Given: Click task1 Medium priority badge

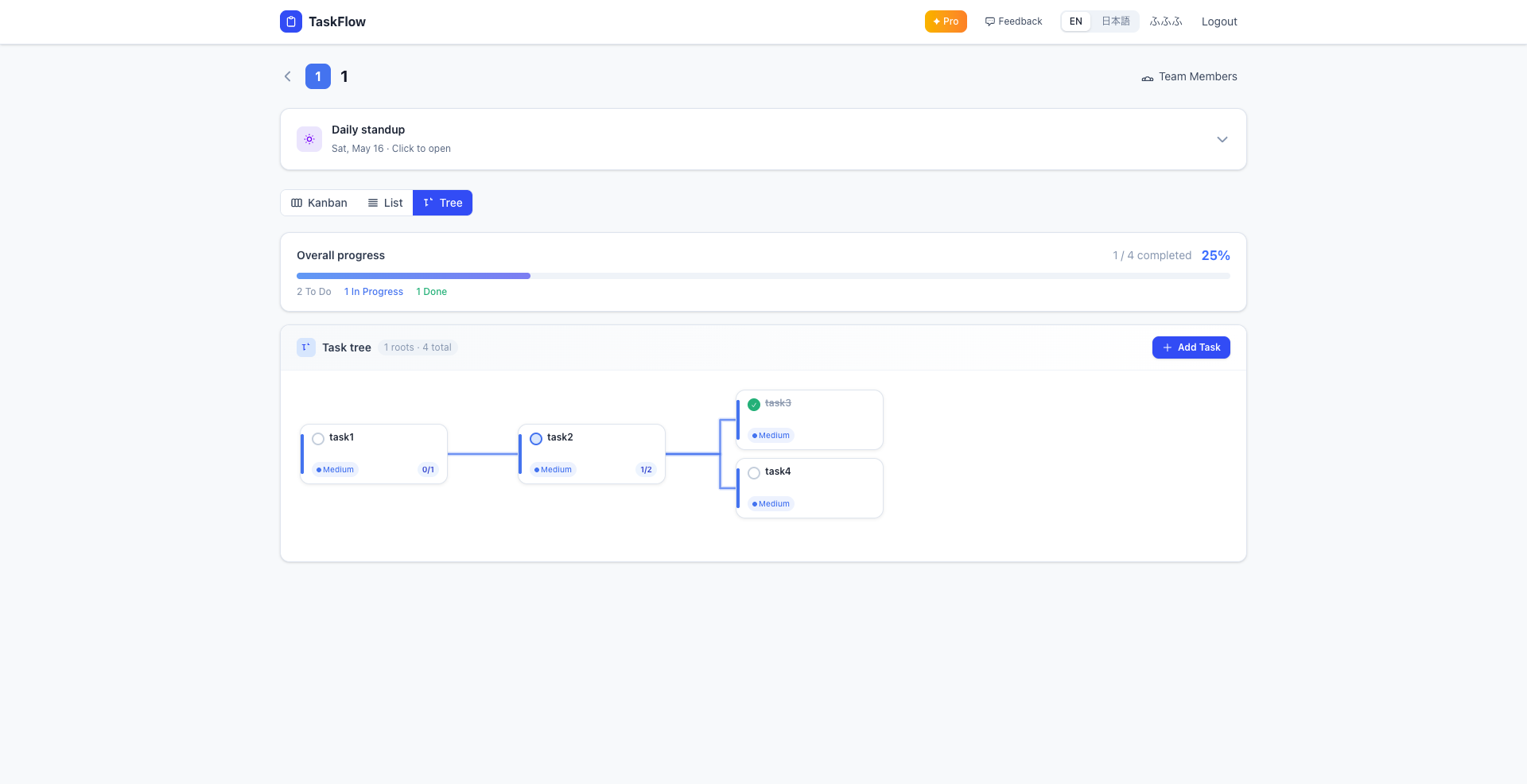Looking at the screenshot, I should point(335,470).
